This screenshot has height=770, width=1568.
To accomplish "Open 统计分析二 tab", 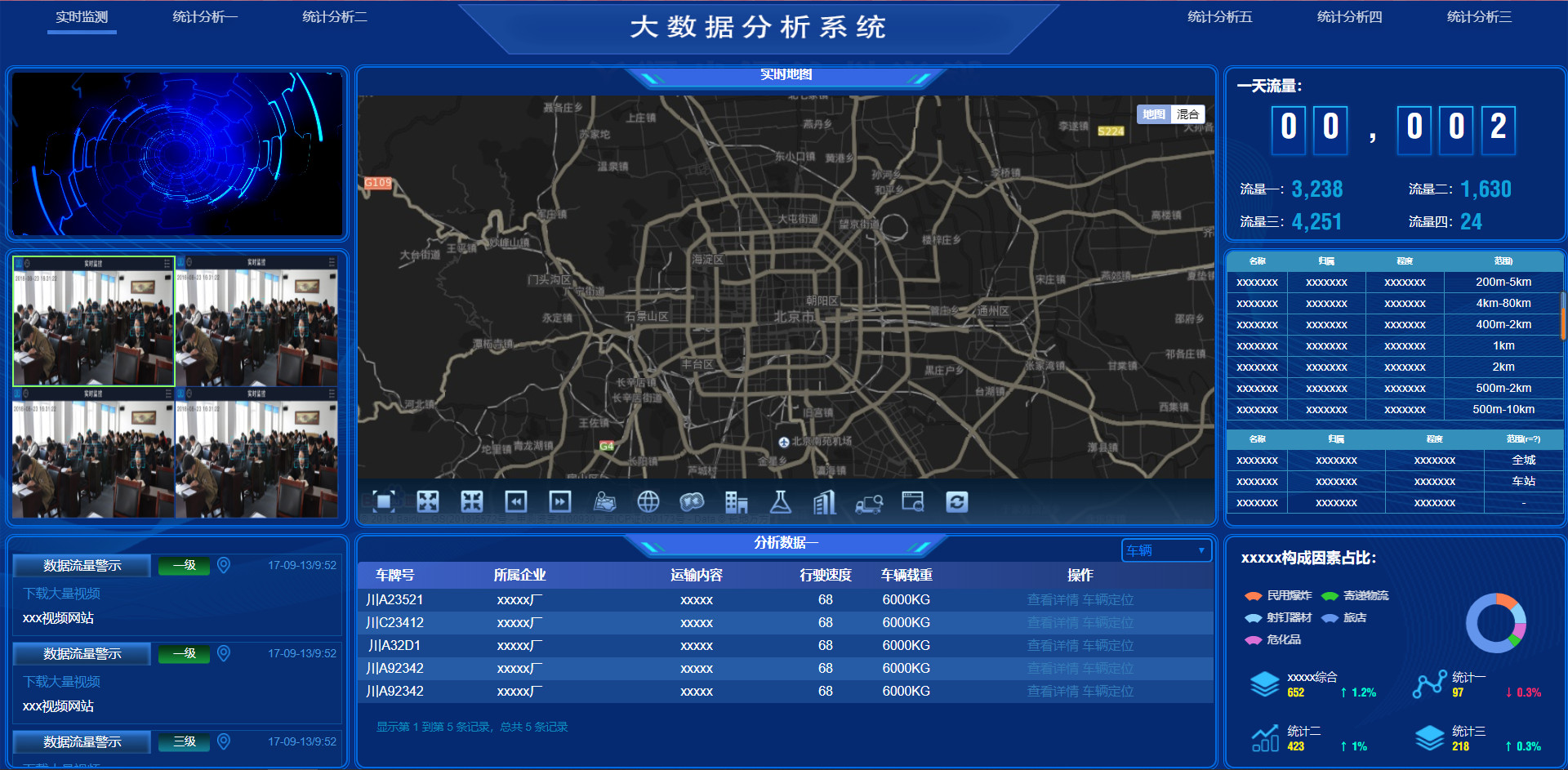I will [x=335, y=17].
